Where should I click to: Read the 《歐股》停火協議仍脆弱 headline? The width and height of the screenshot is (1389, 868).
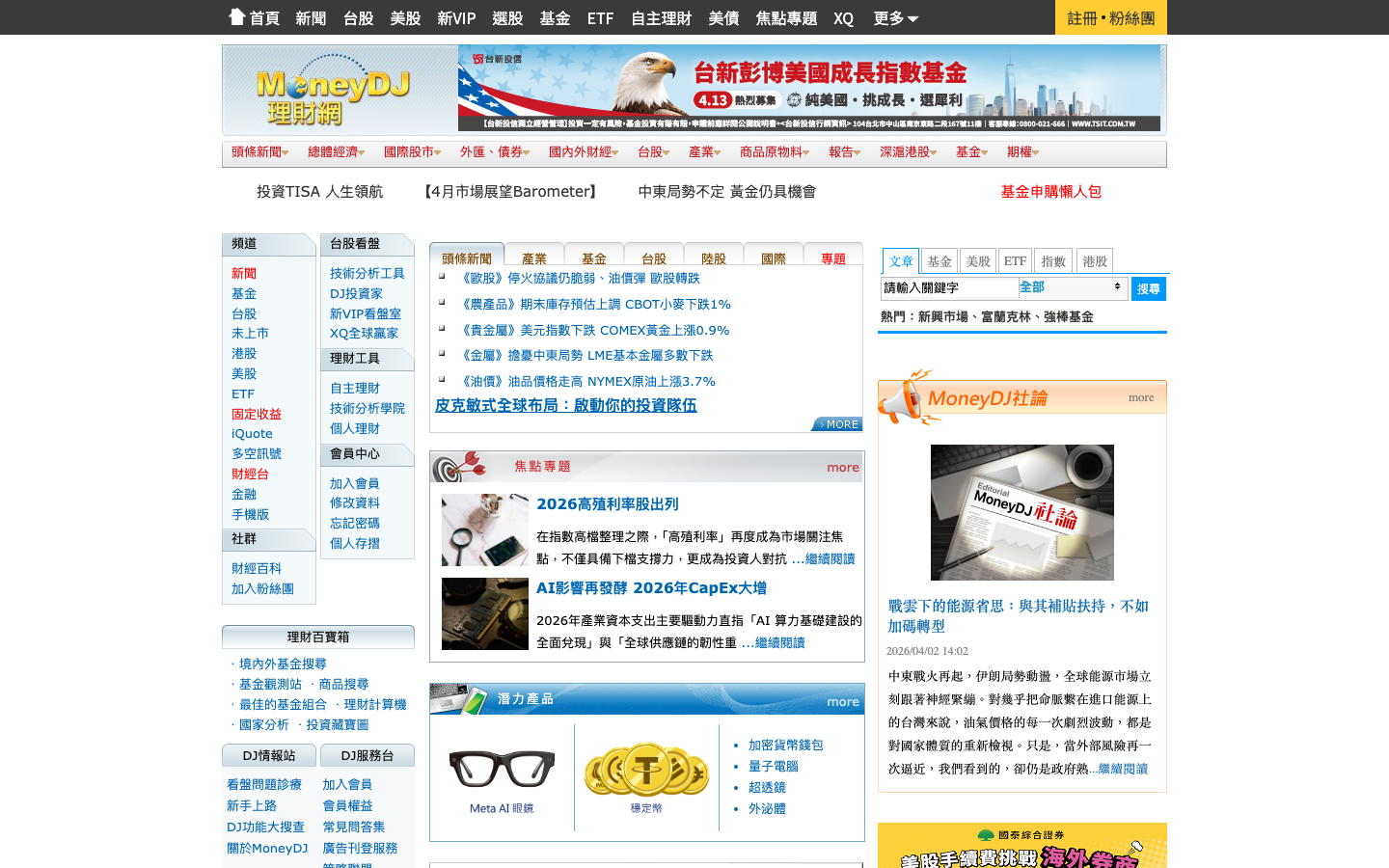[x=579, y=278]
